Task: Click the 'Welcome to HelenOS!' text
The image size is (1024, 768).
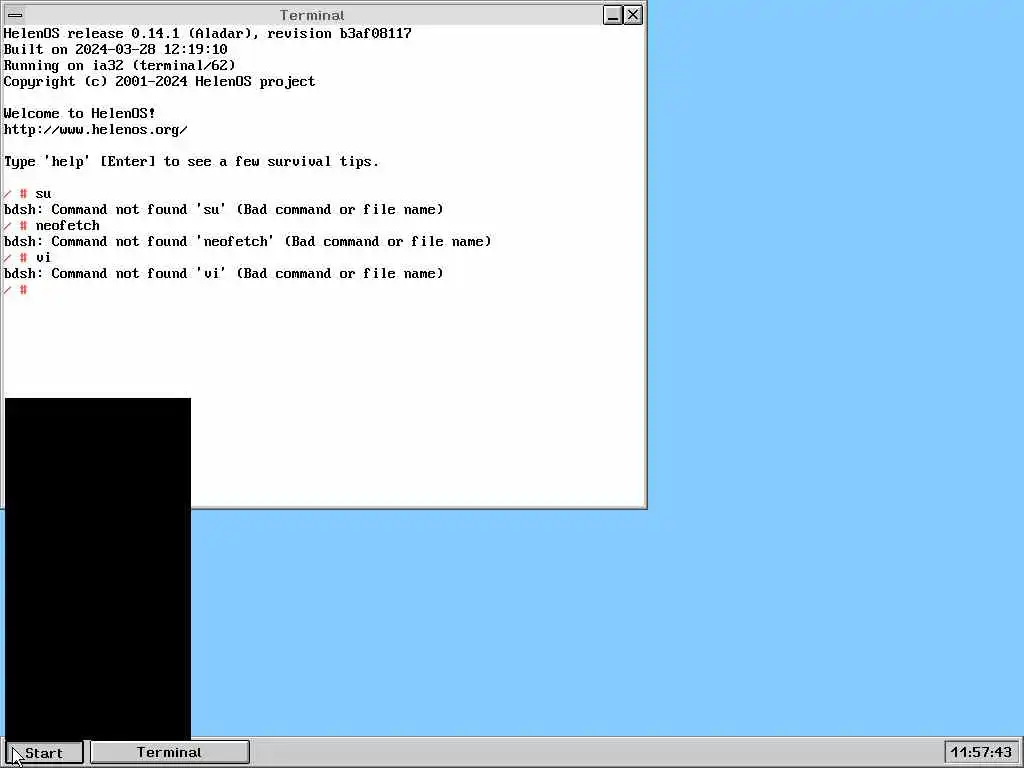Action: (x=80, y=114)
